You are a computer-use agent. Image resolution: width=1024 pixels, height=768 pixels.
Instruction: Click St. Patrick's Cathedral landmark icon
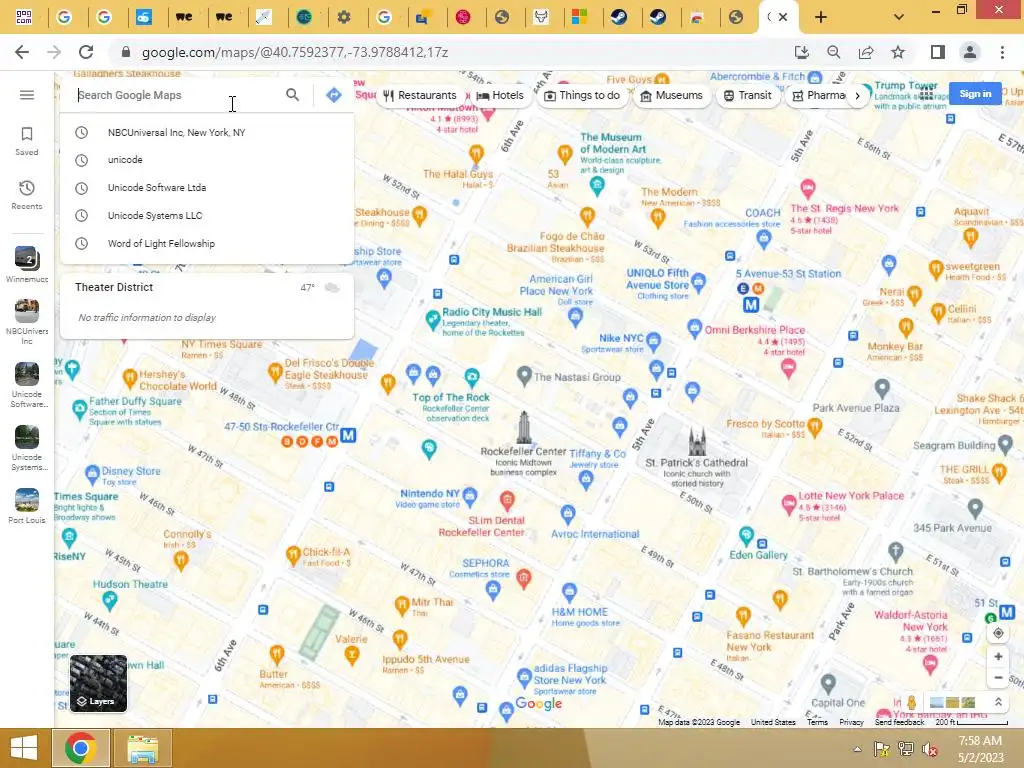pyautogui.click(x=697, y=441)
